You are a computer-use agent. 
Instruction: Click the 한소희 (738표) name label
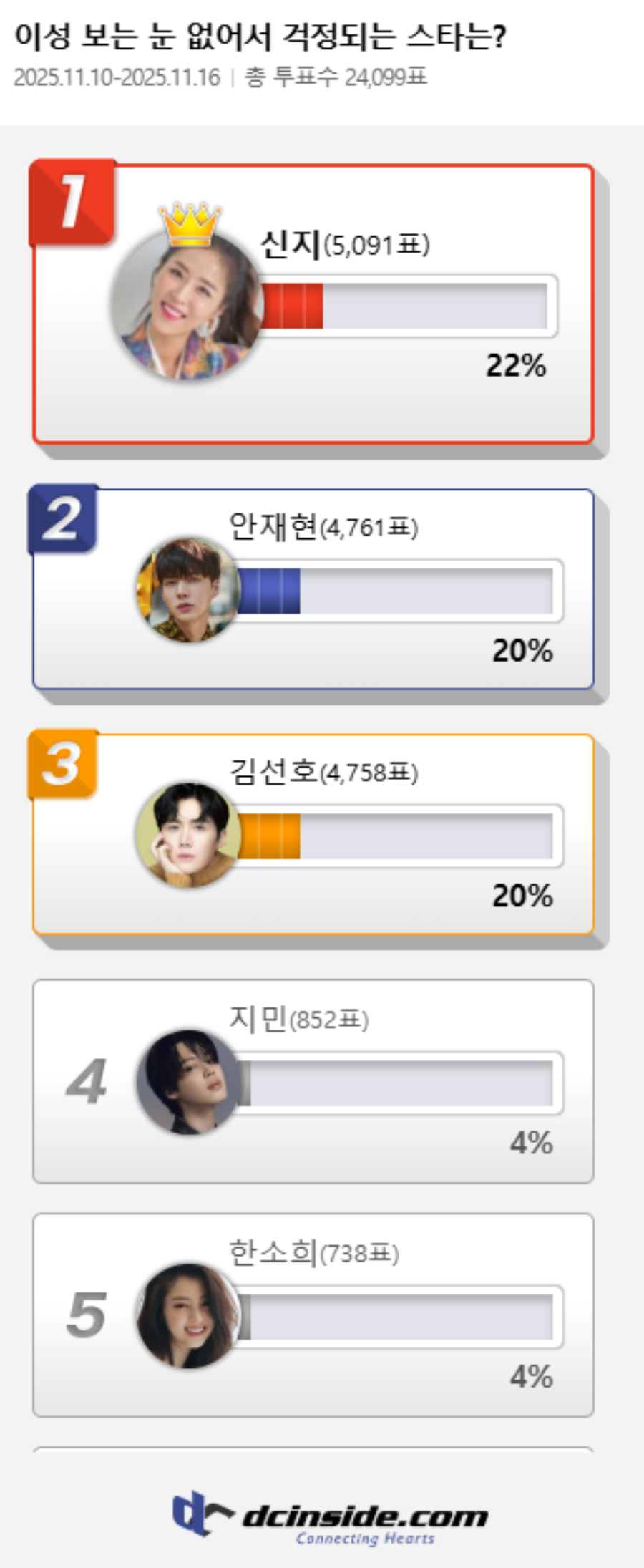[x=313, y=1252]
